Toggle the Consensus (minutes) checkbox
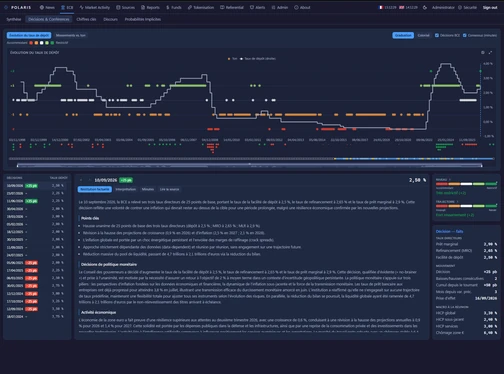 (464, 35)
